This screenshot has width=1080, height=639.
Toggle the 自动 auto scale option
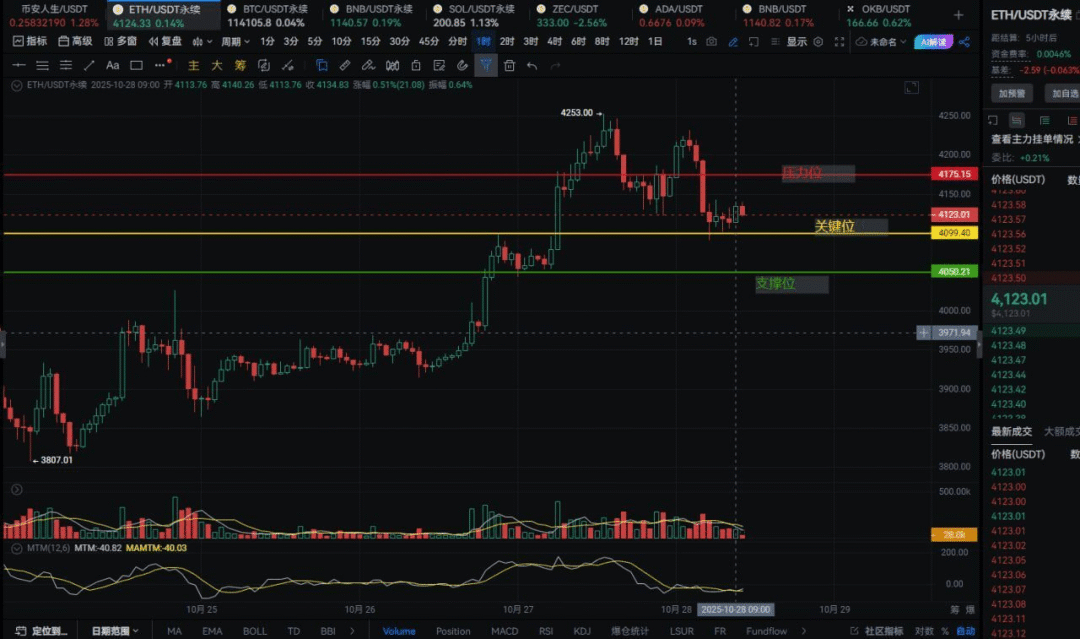966,631
